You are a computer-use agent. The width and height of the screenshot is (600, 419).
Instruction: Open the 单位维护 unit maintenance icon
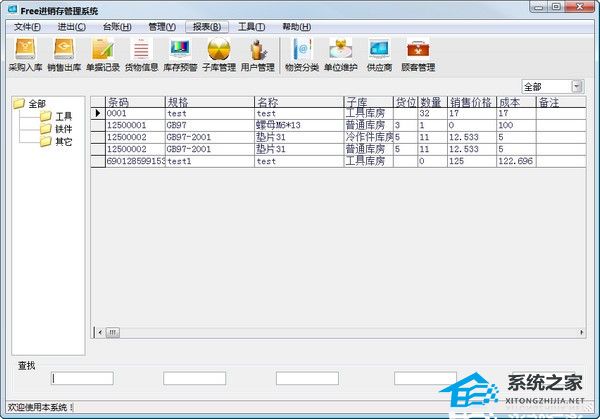coord(341,55)
